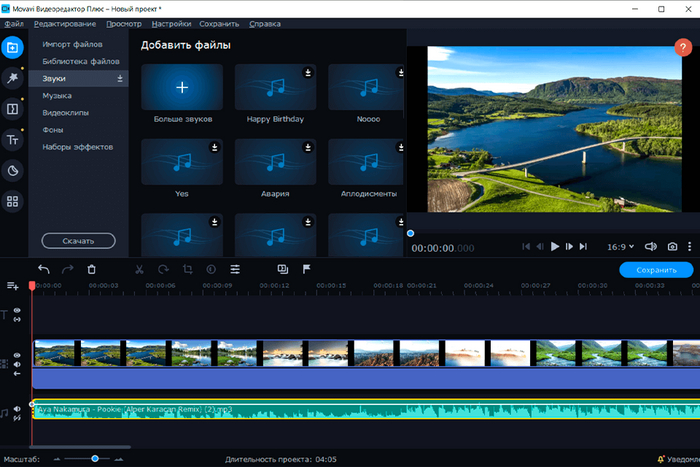Screen dimensions: 700x467
Task: Open the 16:9 aspect ratio dropdown
Action: click(x=622, y=246)
